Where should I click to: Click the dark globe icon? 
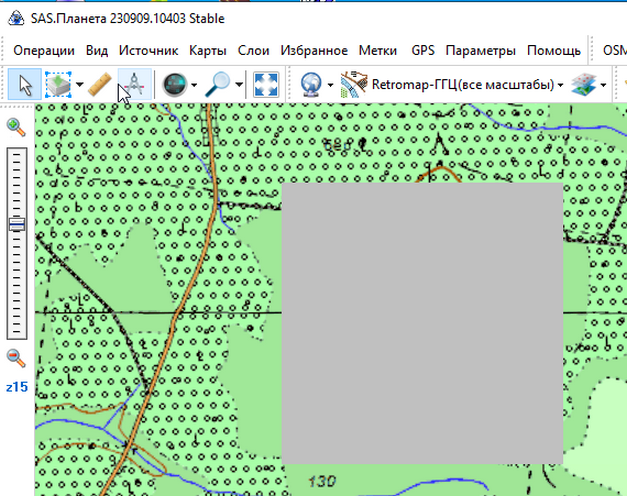174,85
